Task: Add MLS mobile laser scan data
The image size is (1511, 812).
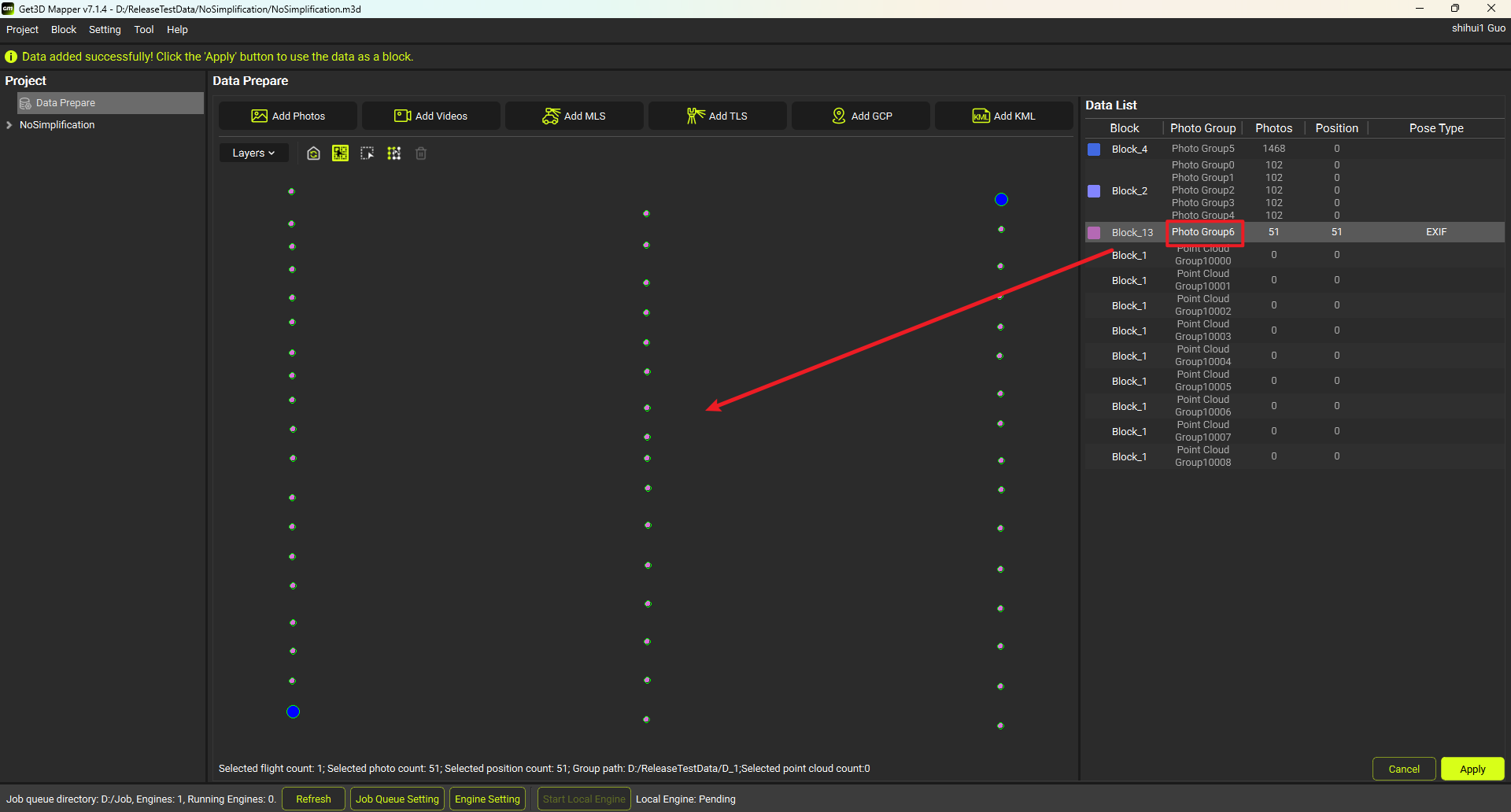Action: tap(574, 116)
